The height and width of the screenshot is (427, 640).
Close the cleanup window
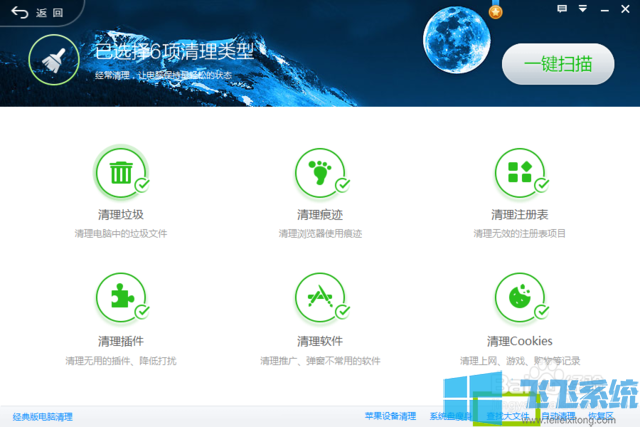pyautogui.click(x=625, y=9)
